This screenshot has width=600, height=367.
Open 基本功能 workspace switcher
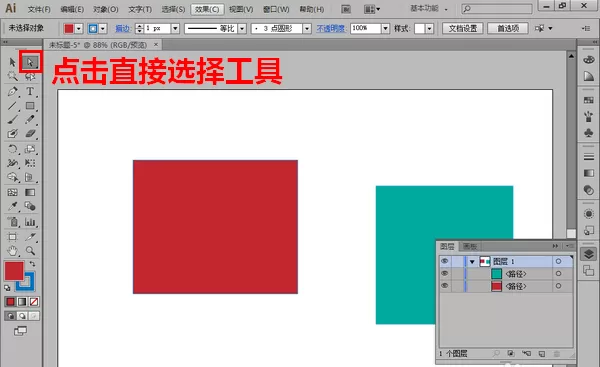click(x=429, y=8)
